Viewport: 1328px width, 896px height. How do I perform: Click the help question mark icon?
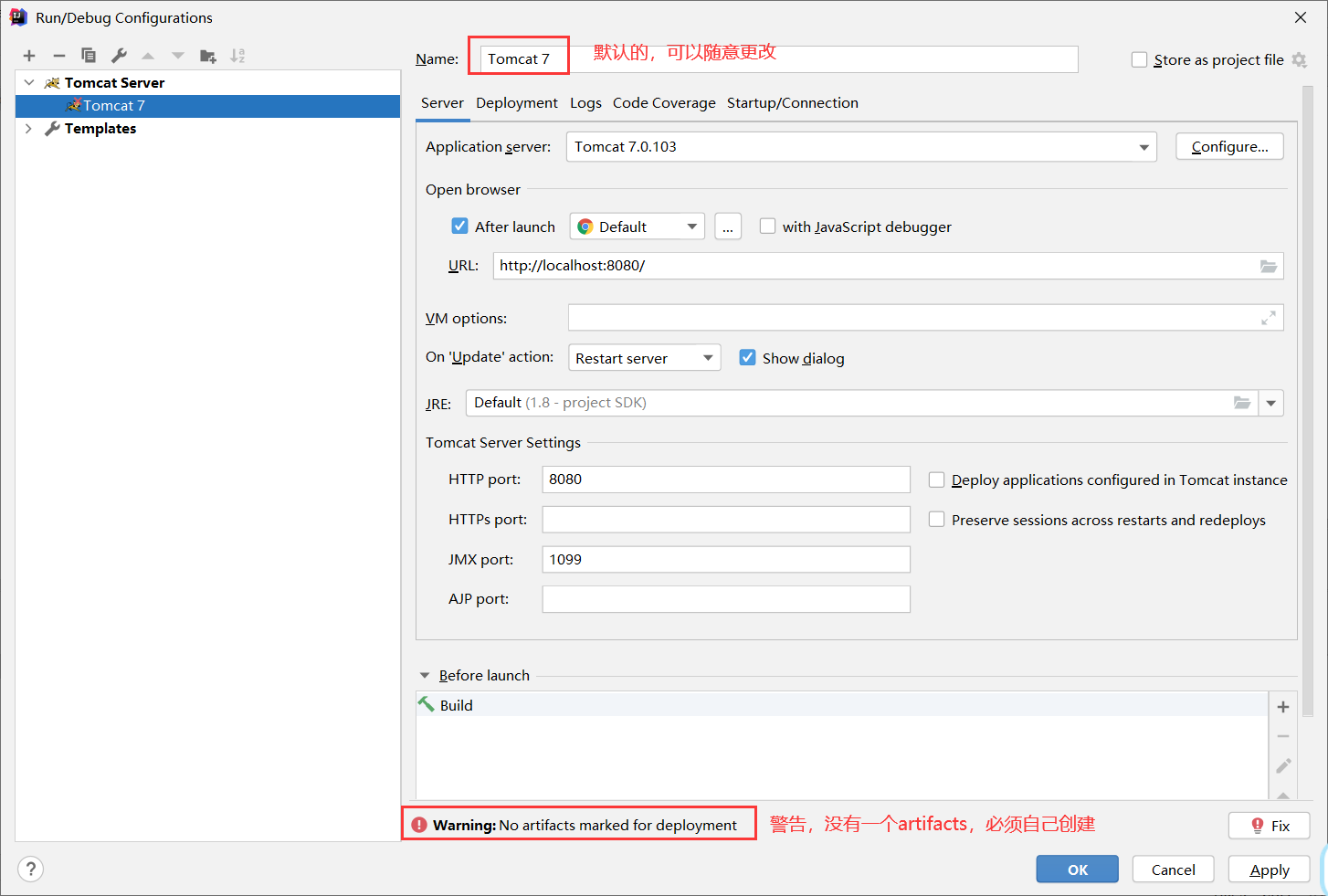click(30, 869)
